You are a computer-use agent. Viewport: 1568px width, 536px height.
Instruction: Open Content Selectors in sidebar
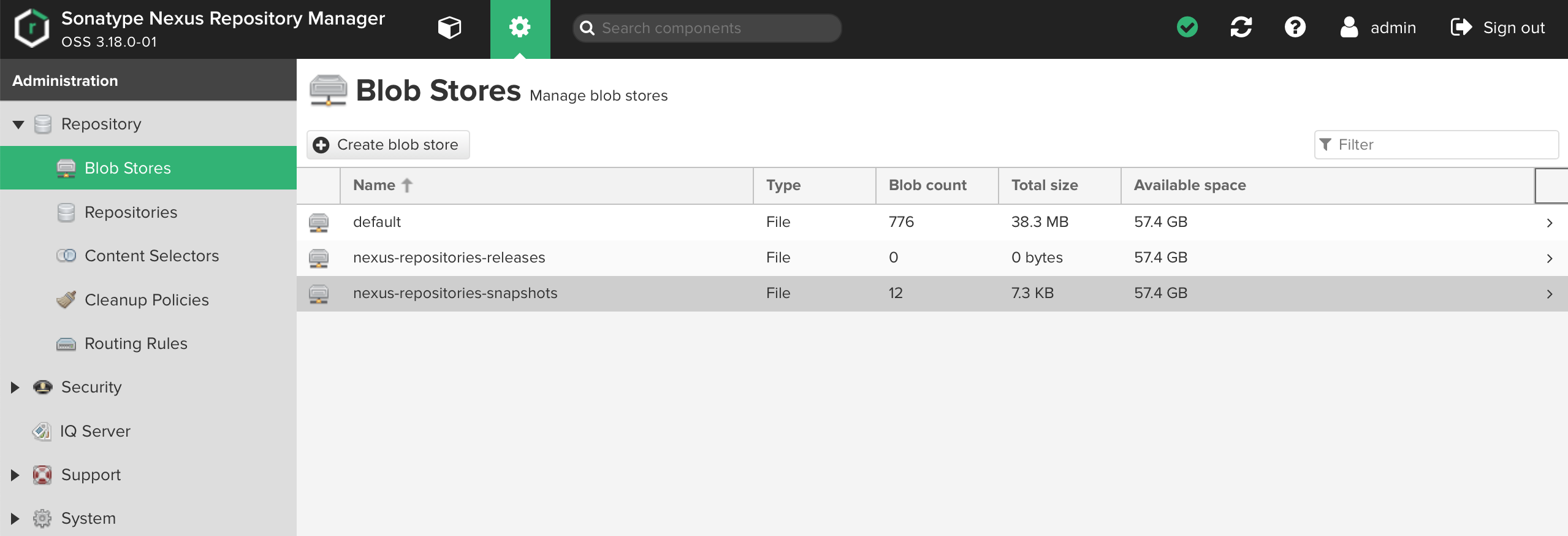(x=148, y=256)
